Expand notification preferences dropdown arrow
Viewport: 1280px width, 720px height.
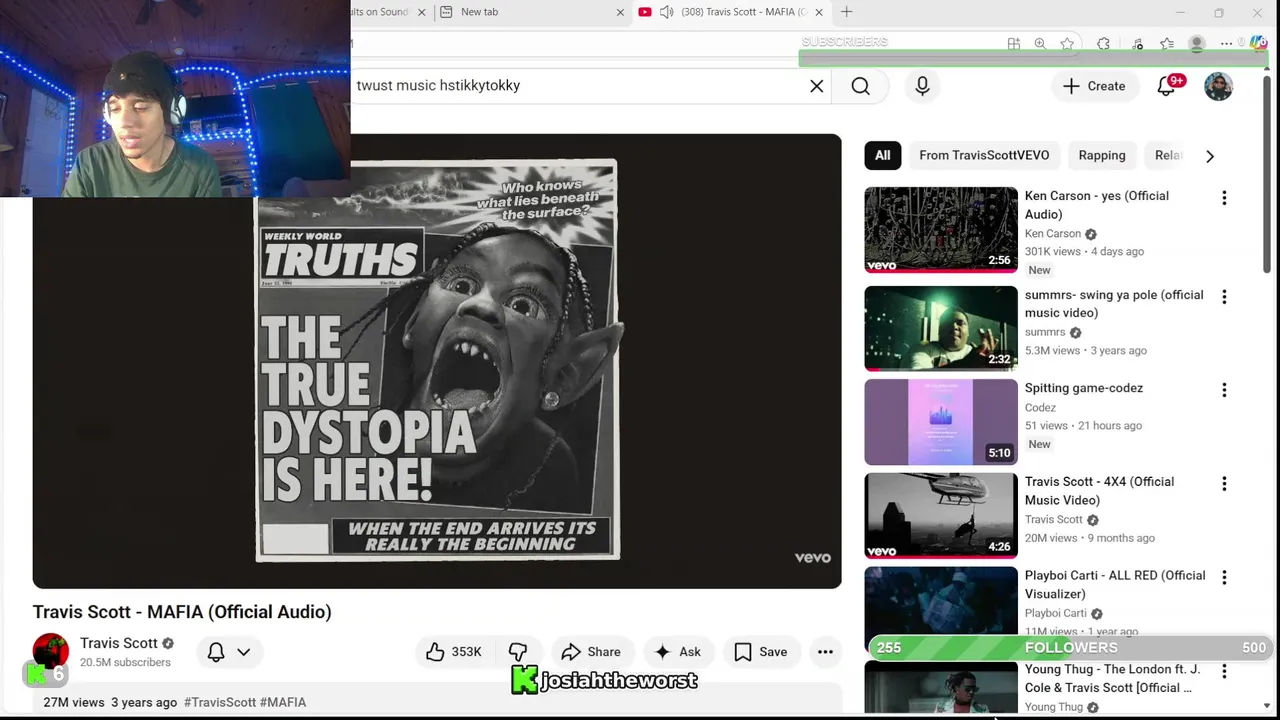tap(243, 652)
